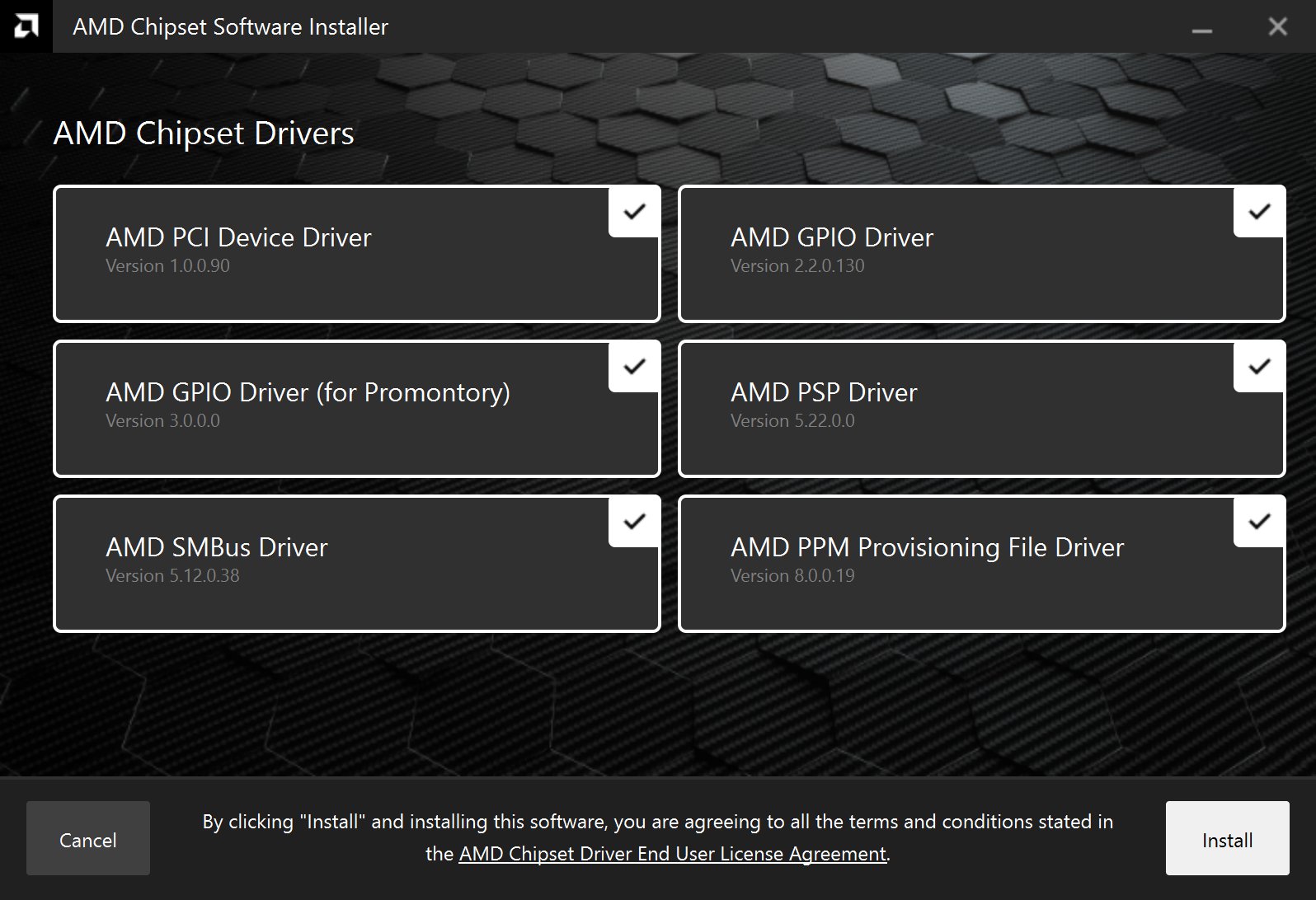Click the AMD Chipset Software Installer window title
The width and height of the screenshot is (1316, 900).
230,27
